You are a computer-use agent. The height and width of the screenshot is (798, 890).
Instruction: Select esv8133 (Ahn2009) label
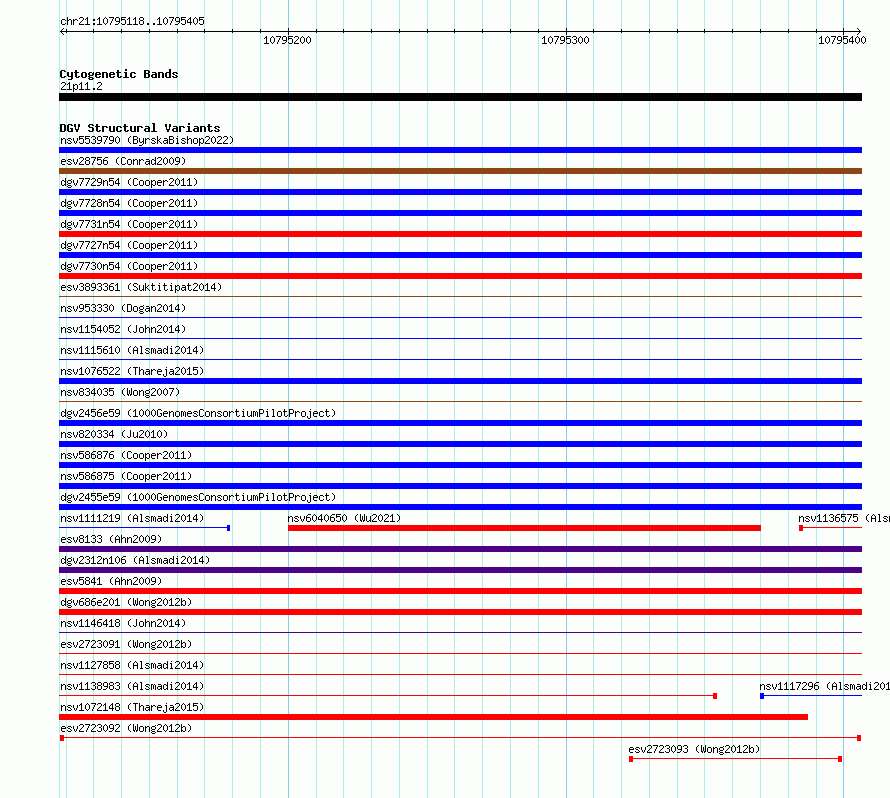tap(111, 539)
